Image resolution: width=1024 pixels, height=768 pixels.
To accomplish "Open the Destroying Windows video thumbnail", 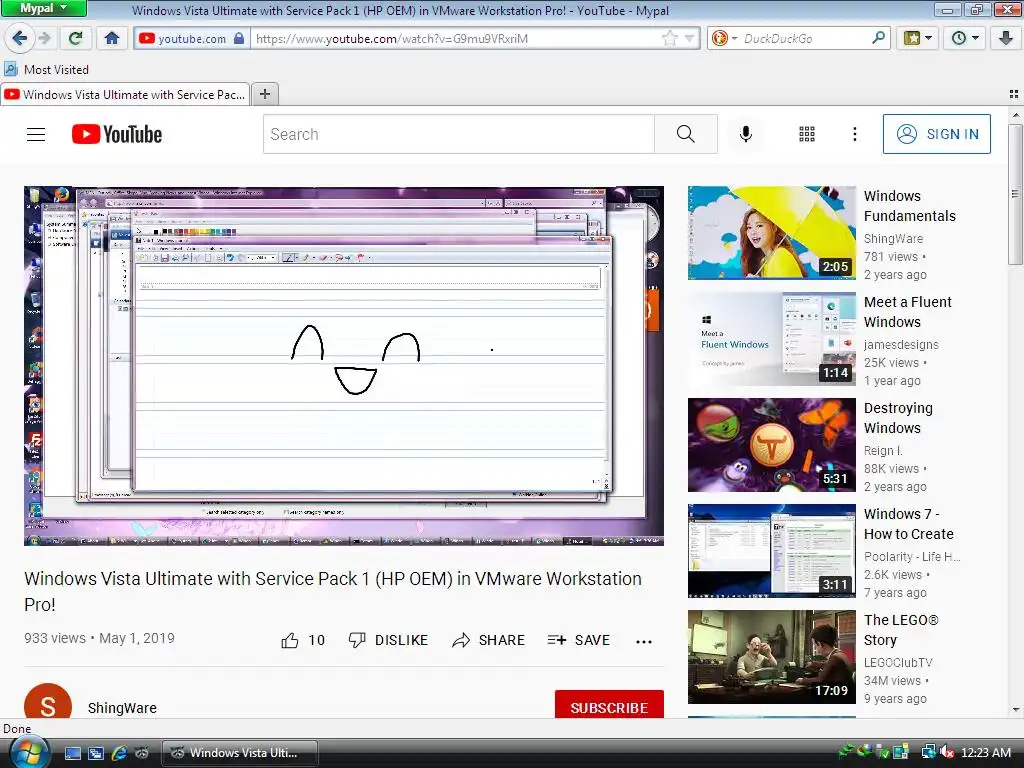I will pyautogui.click(x=771, y=445).
